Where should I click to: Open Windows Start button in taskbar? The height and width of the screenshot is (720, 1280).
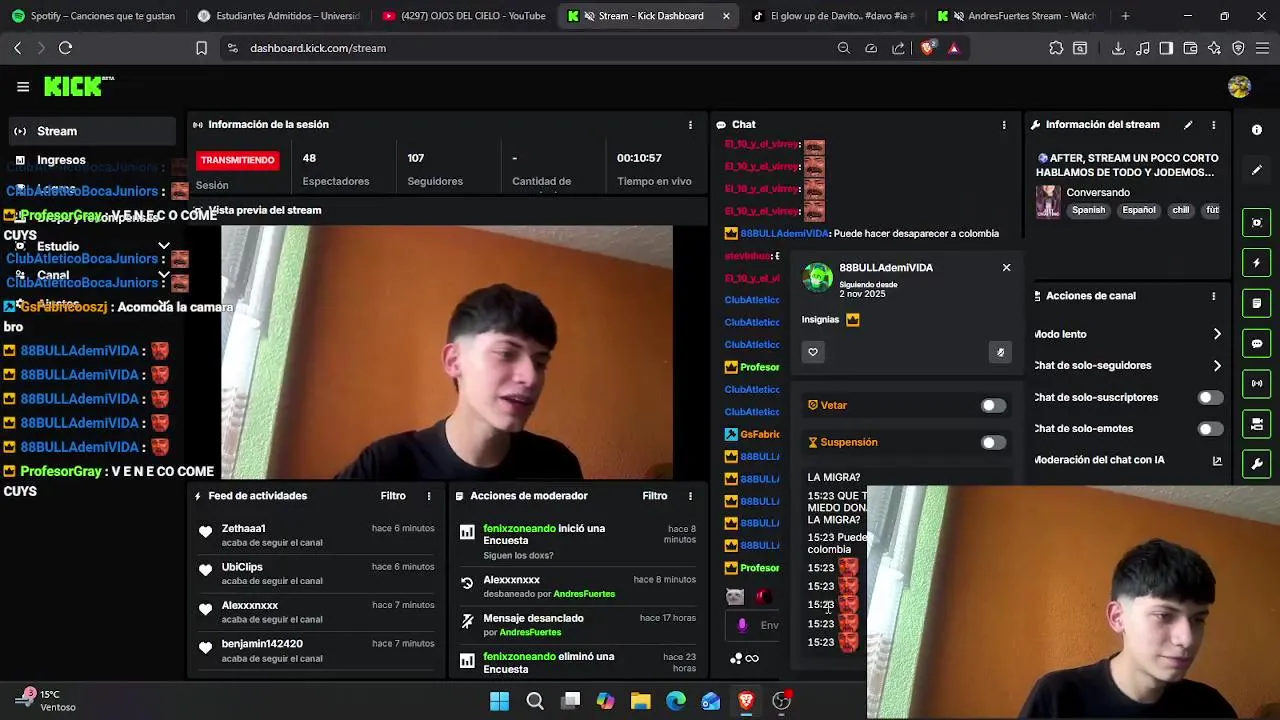(x=499, y=701)
